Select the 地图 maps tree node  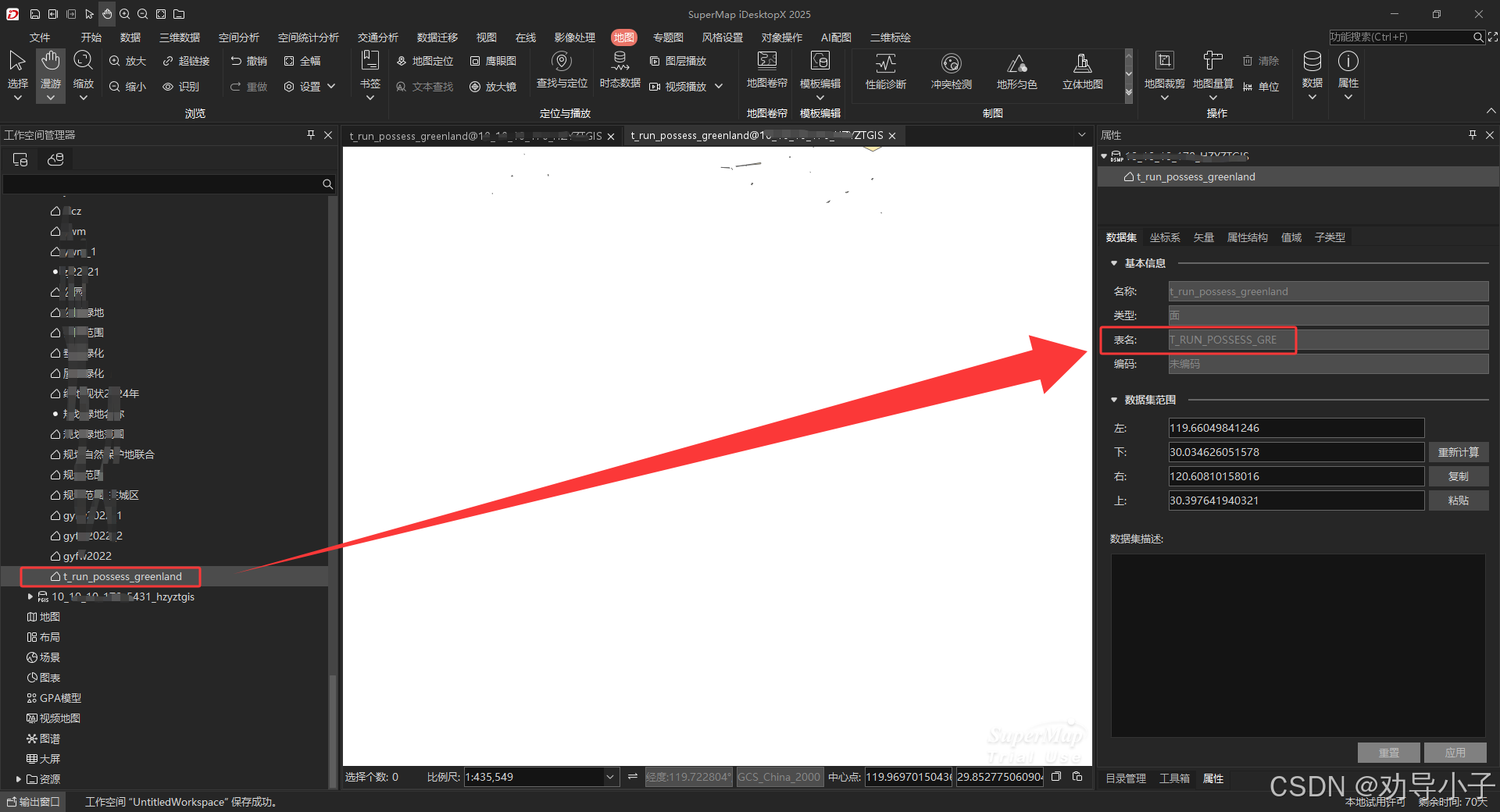coord(44,617)
